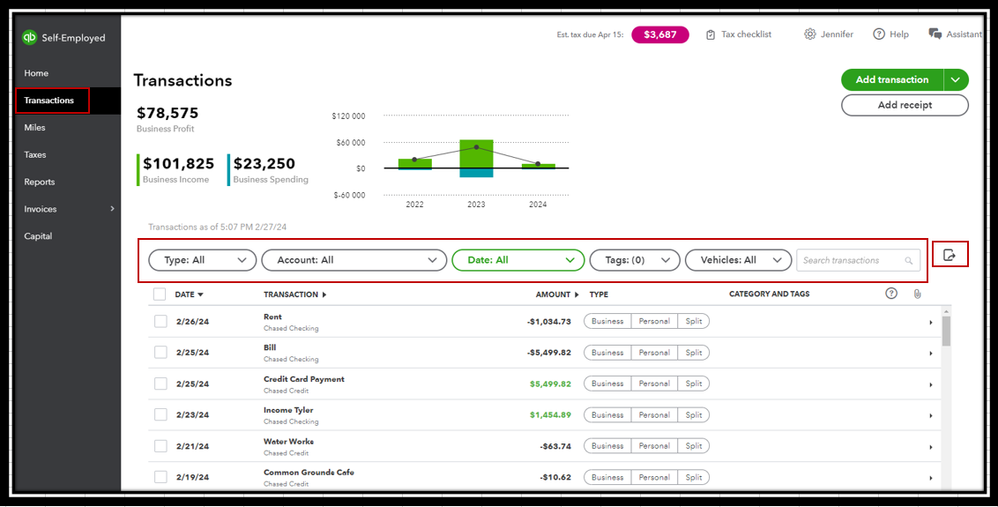This screenshot has height=507, width=998.
Task: Click the -$1,034.73 Rent amount
Action: click(x=549, y=322)
